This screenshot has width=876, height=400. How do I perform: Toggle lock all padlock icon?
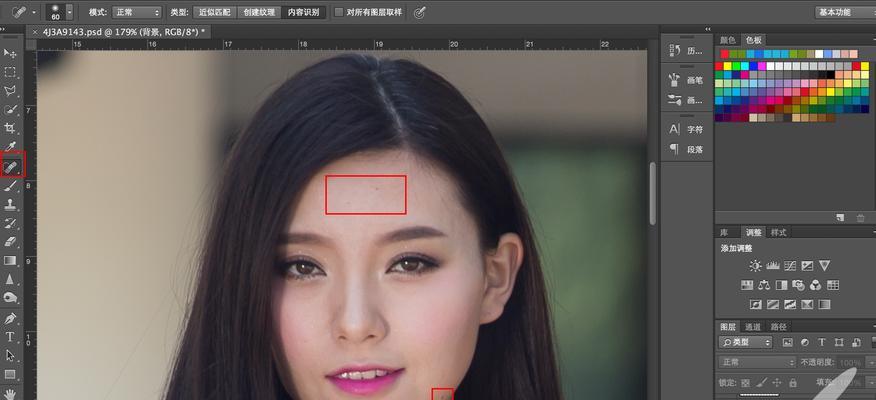click(792, 383)
